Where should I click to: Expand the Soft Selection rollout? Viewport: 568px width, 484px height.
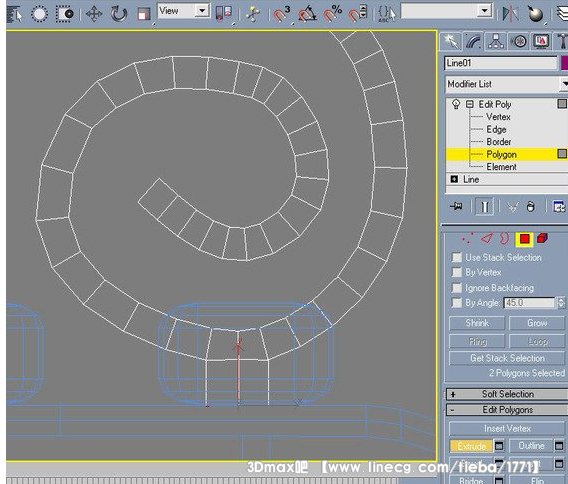point(507,394)
